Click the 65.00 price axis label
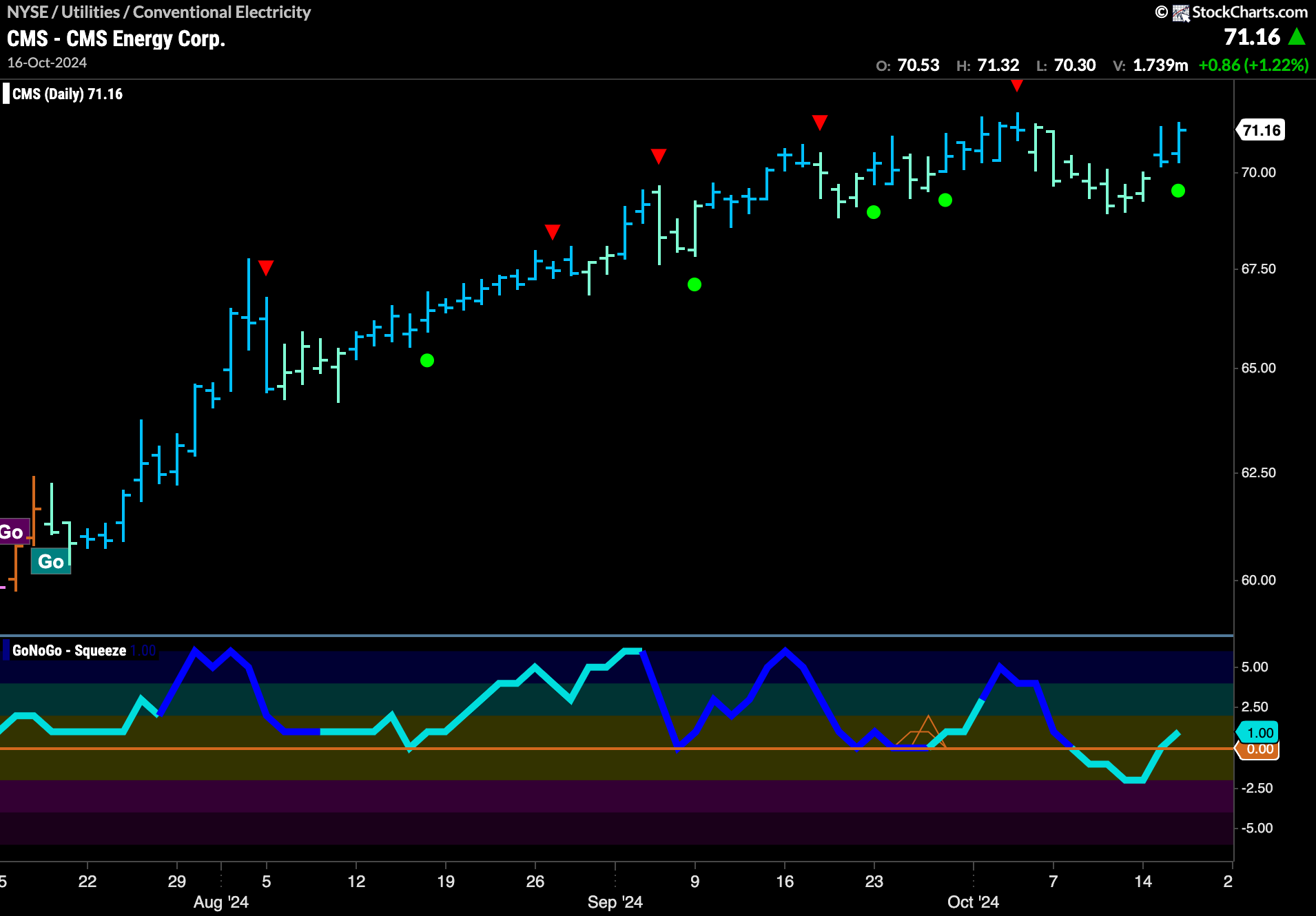 (x=1258, y=368)
